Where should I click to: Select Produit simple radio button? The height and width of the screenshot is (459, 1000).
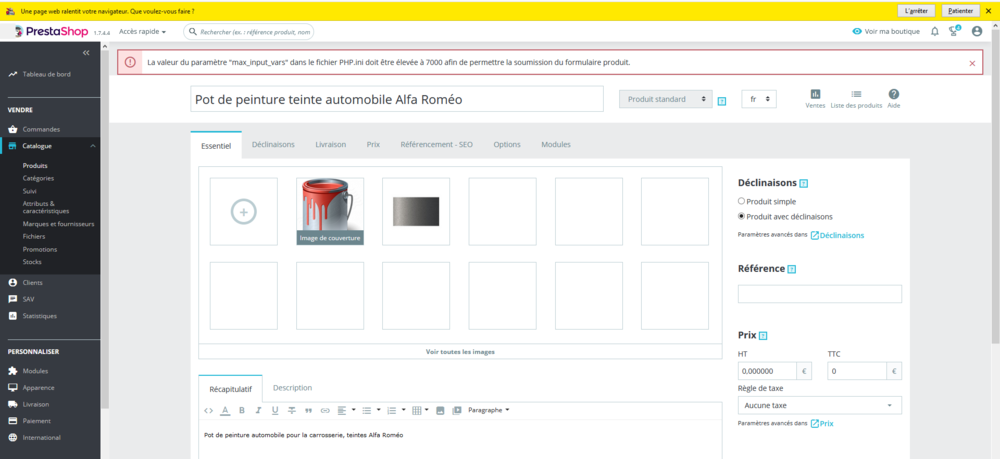(x=741, y=201)
